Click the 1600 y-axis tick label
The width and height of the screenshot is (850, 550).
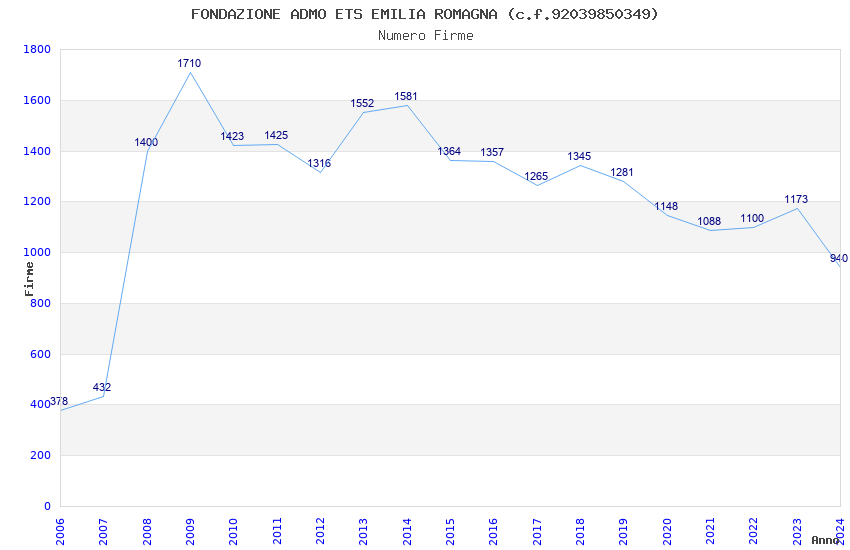[x=37, y=100]
